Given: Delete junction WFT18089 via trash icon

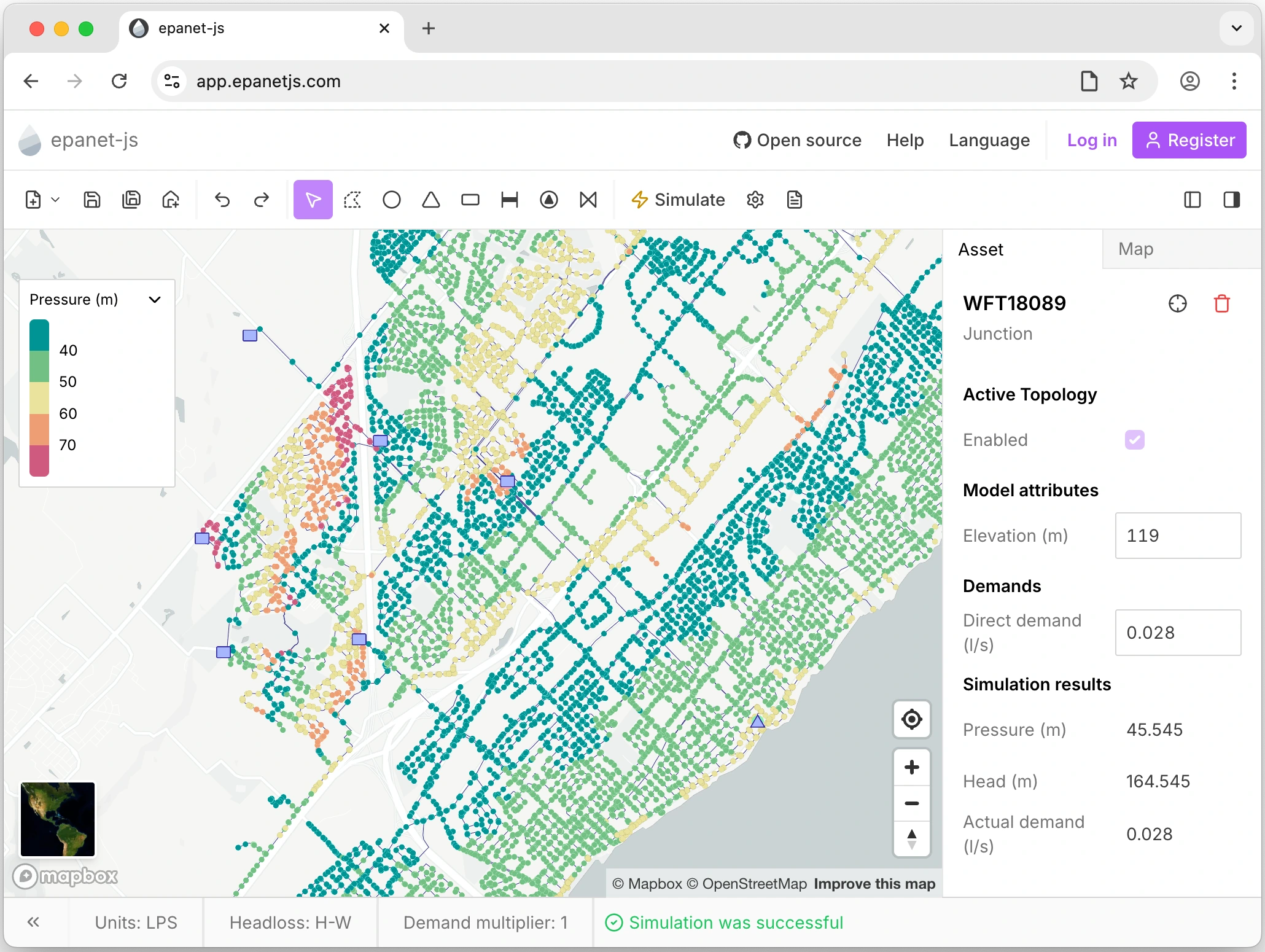Looking at the screenshot, I should pyautogui.click(x=1221, y=303).
